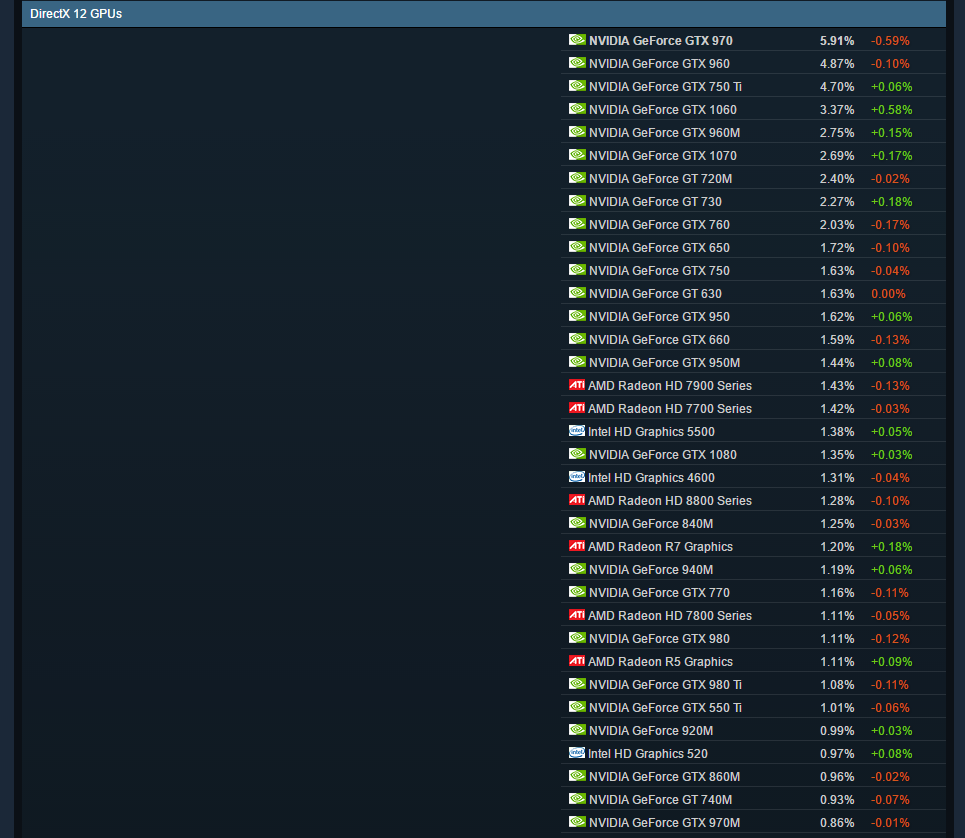Click the +0.15% change for GTX 960M
The width and height of the screenshot is (965, 838).
[891, 133]
